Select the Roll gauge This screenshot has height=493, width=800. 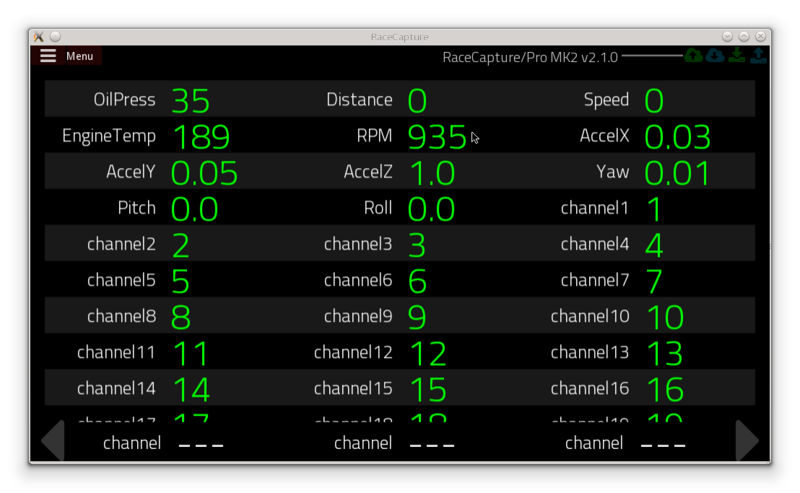pos(400,208)
